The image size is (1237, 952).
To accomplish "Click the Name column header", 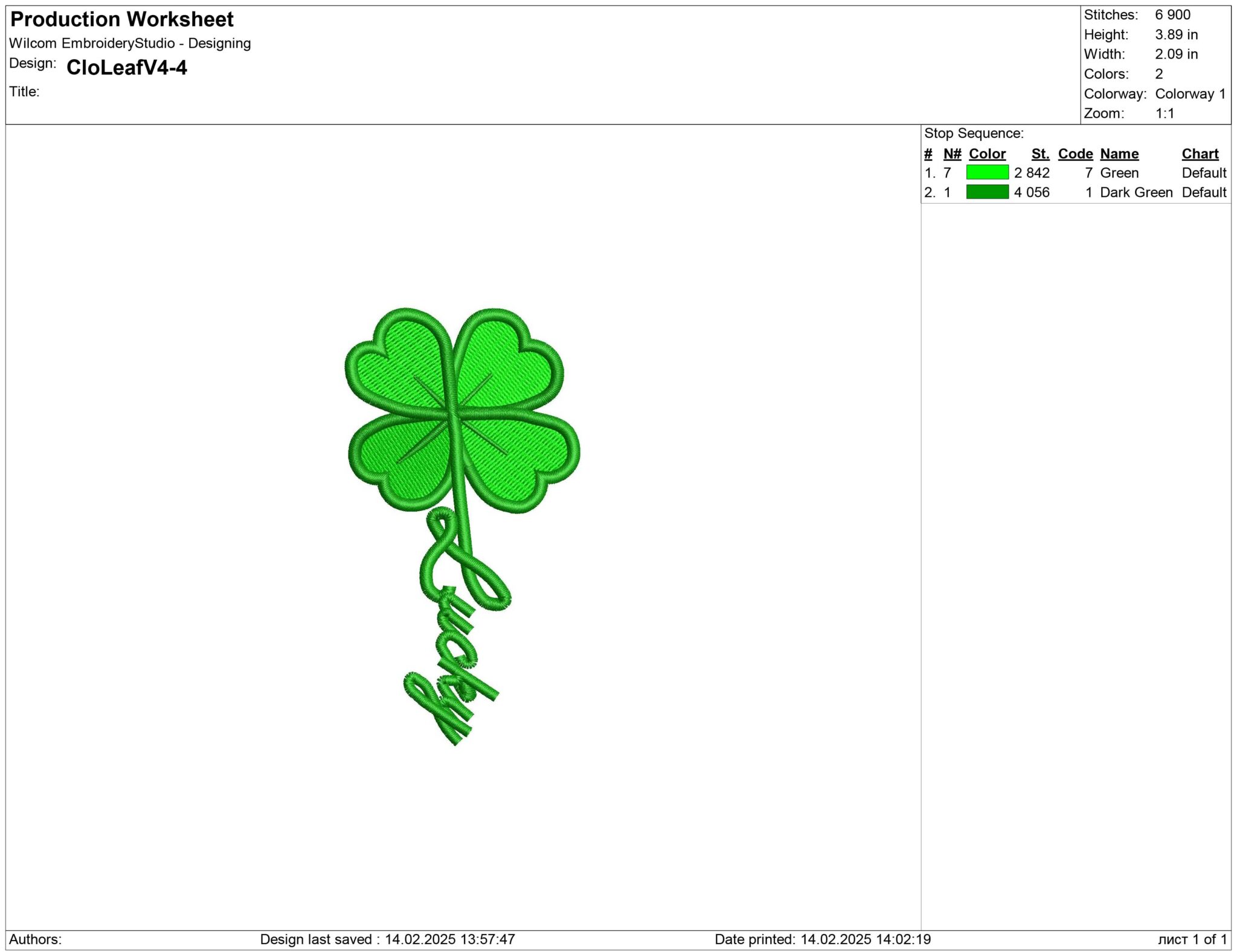I will coord(1120,154).
